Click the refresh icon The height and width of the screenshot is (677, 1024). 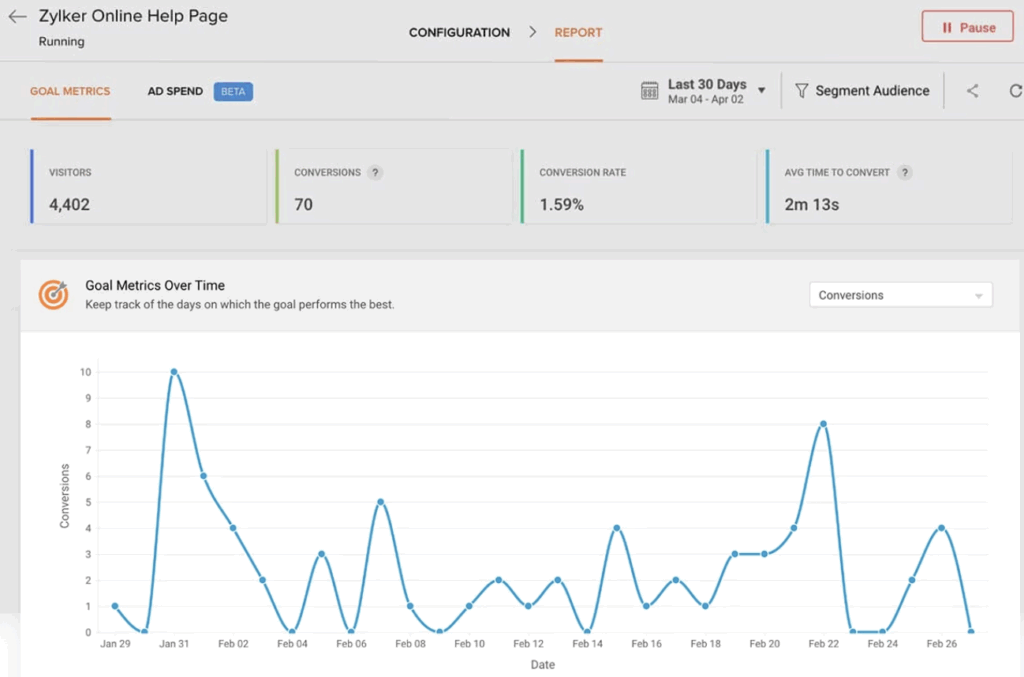click(1015, 91)
